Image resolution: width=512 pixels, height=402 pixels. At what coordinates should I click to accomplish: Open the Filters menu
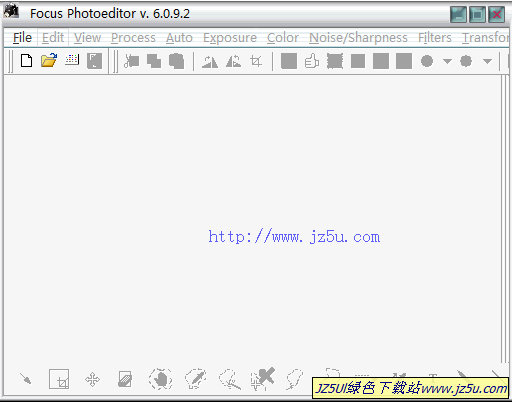coord(435,38)
